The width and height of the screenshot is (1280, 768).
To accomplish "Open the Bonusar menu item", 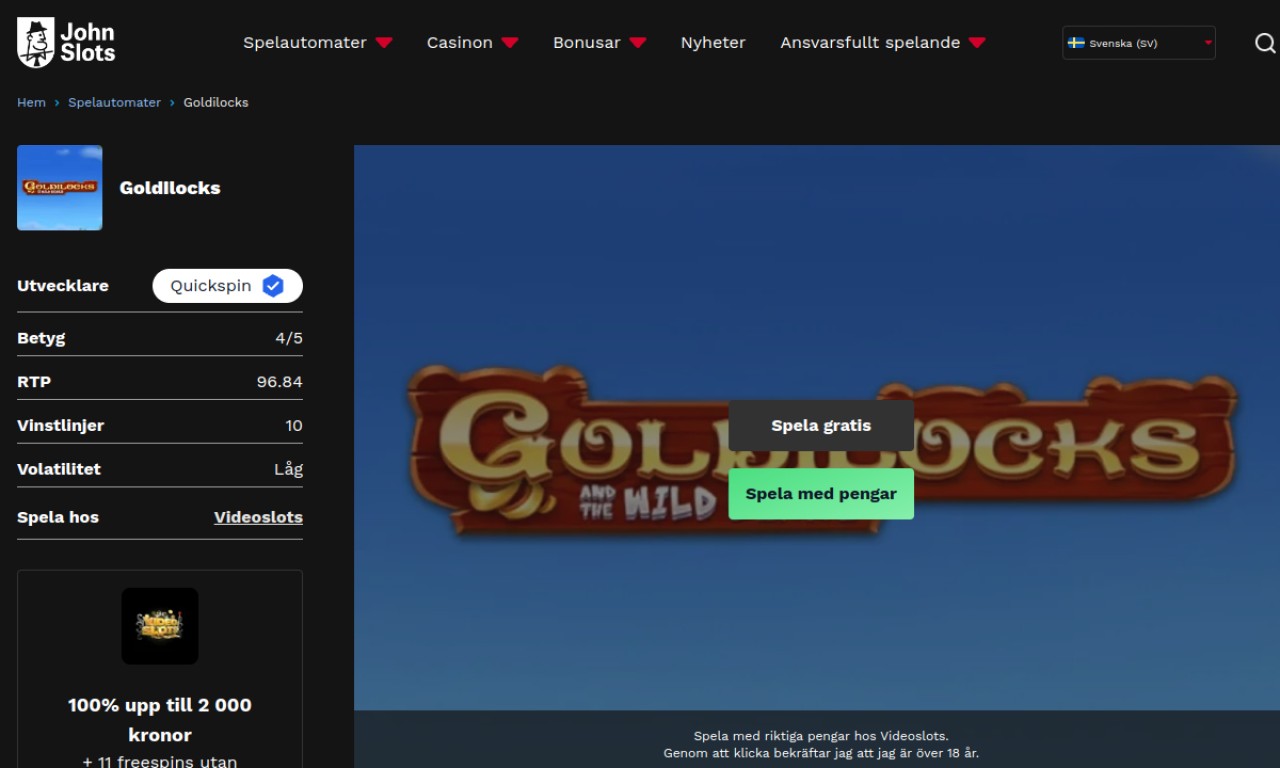I will coord(587,43).
